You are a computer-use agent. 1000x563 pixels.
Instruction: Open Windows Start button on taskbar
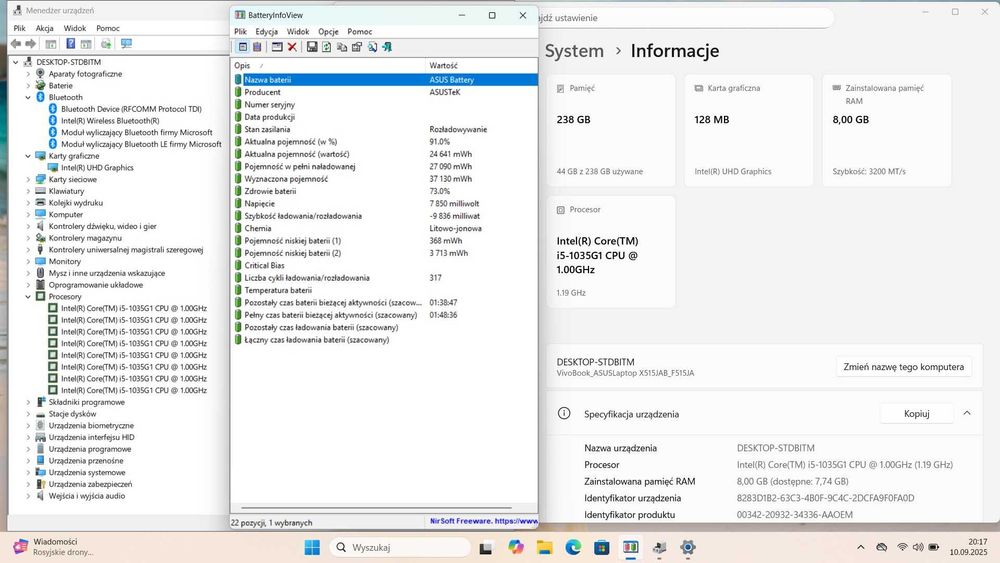tap(312, 547)
